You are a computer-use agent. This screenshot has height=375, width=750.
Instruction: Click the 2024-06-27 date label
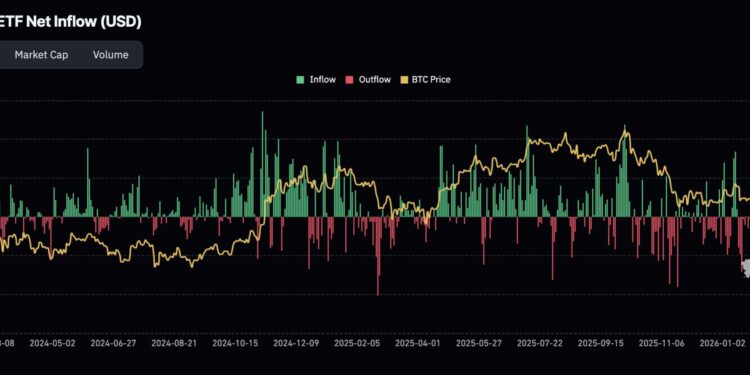113,343
